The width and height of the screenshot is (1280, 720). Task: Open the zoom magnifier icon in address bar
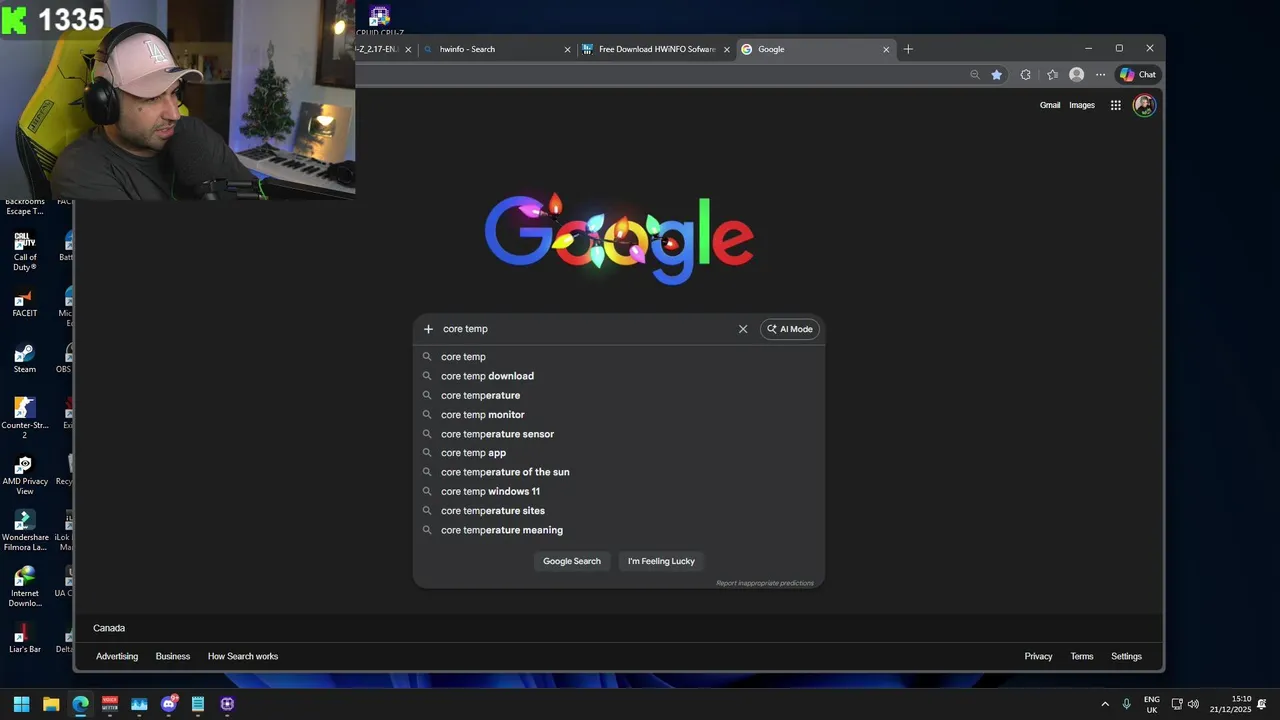[x=975, y=74]
